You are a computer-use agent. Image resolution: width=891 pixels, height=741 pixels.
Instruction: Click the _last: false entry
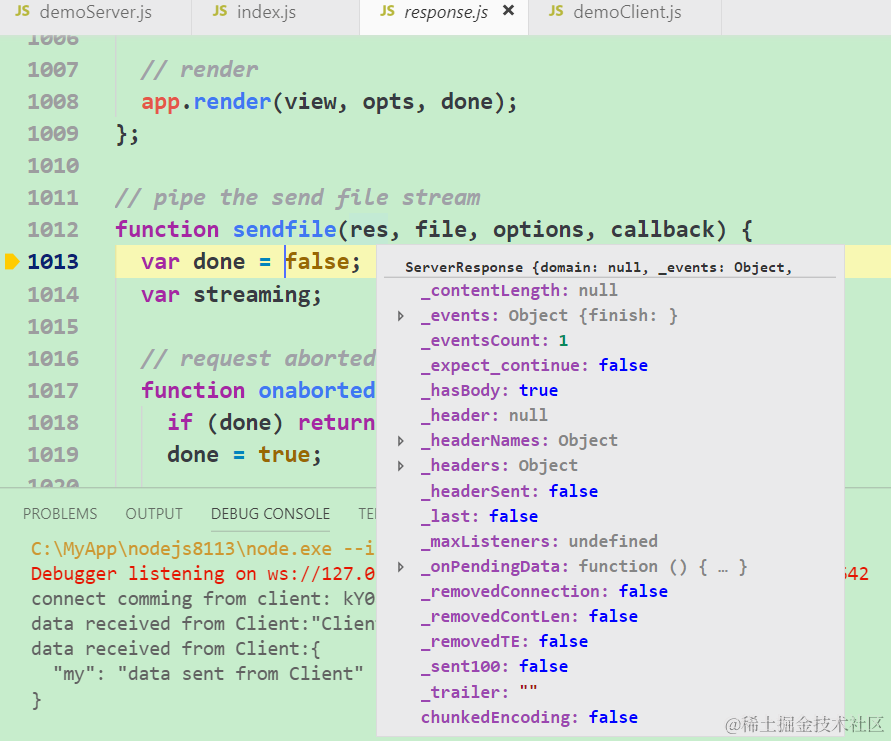pos(479,516)
